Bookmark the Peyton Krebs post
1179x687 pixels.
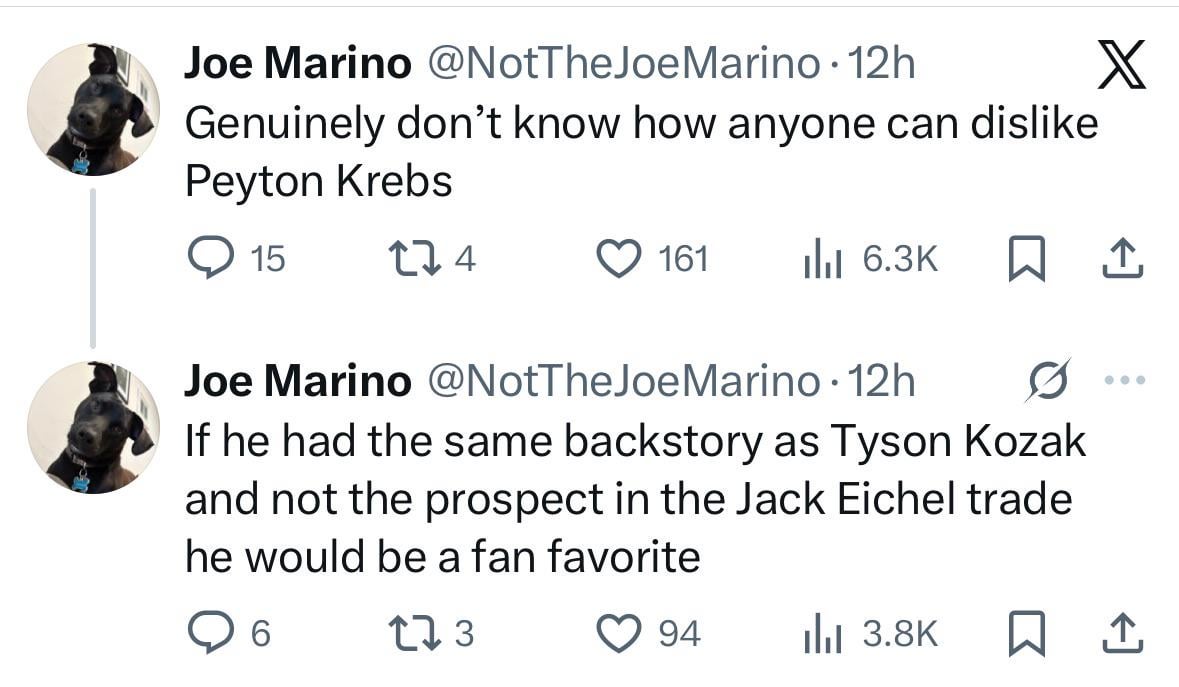(1023, 260)
